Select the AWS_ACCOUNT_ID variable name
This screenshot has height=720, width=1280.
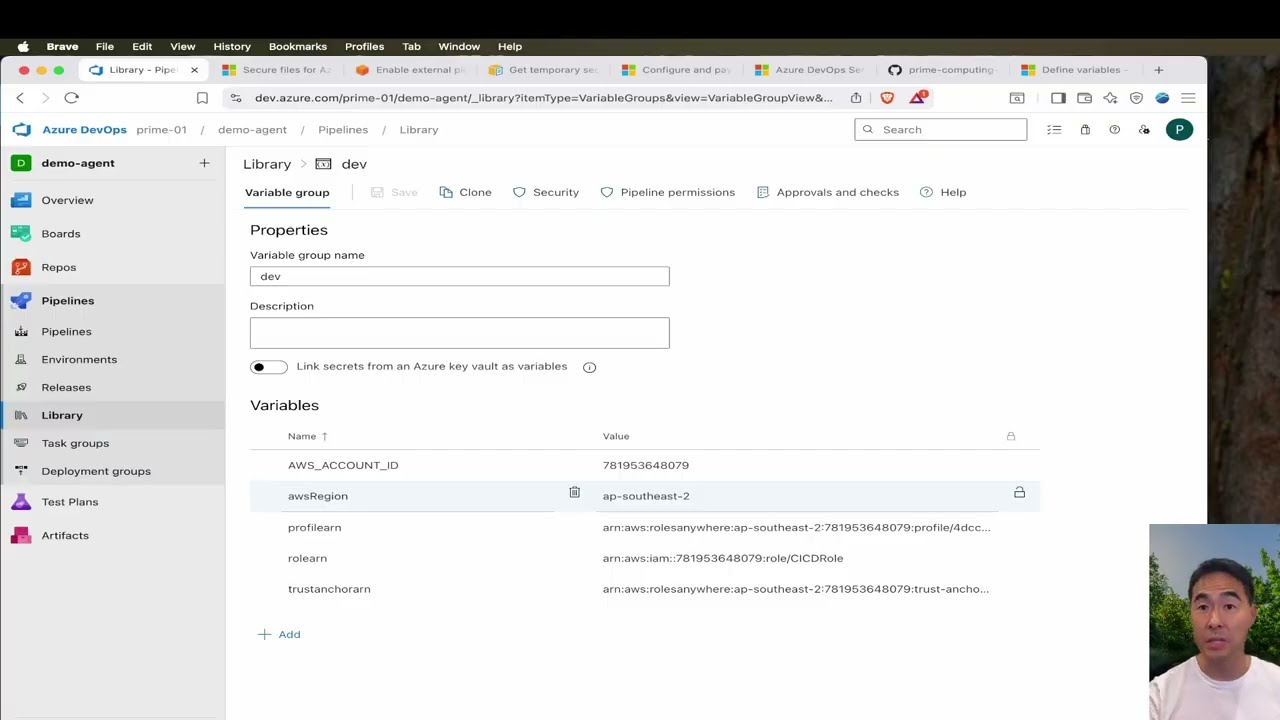343,465
